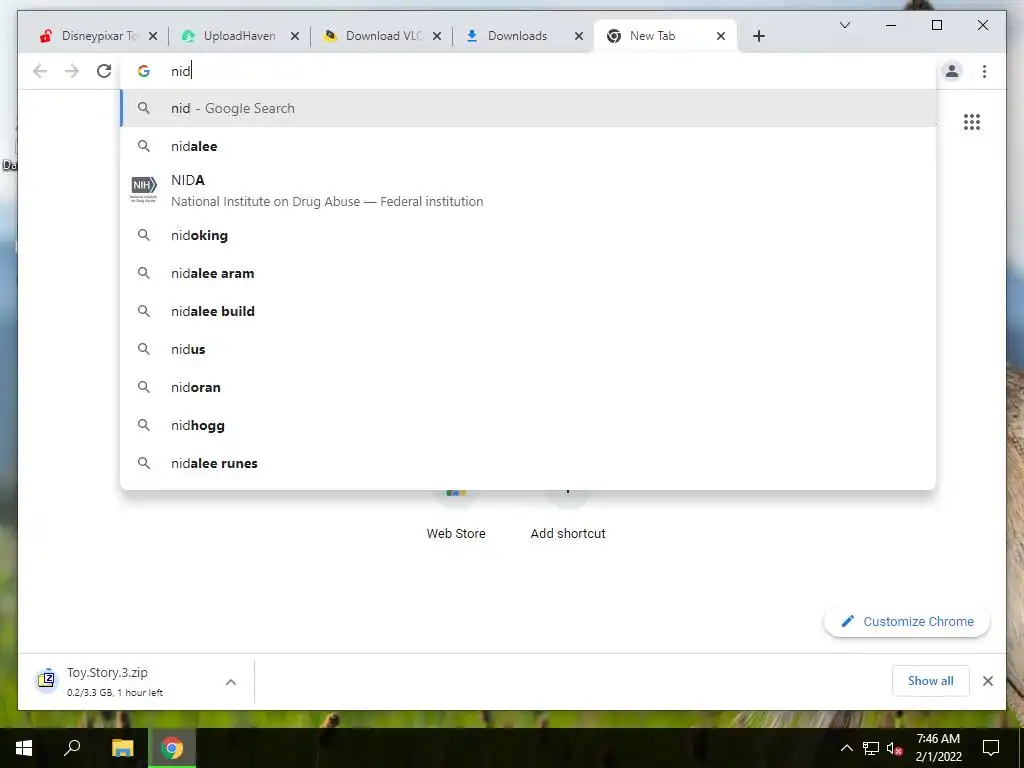The image size is (1024, 768).
Task: Select the nid - Google Search suggestion
Action: tap(528, 108)
